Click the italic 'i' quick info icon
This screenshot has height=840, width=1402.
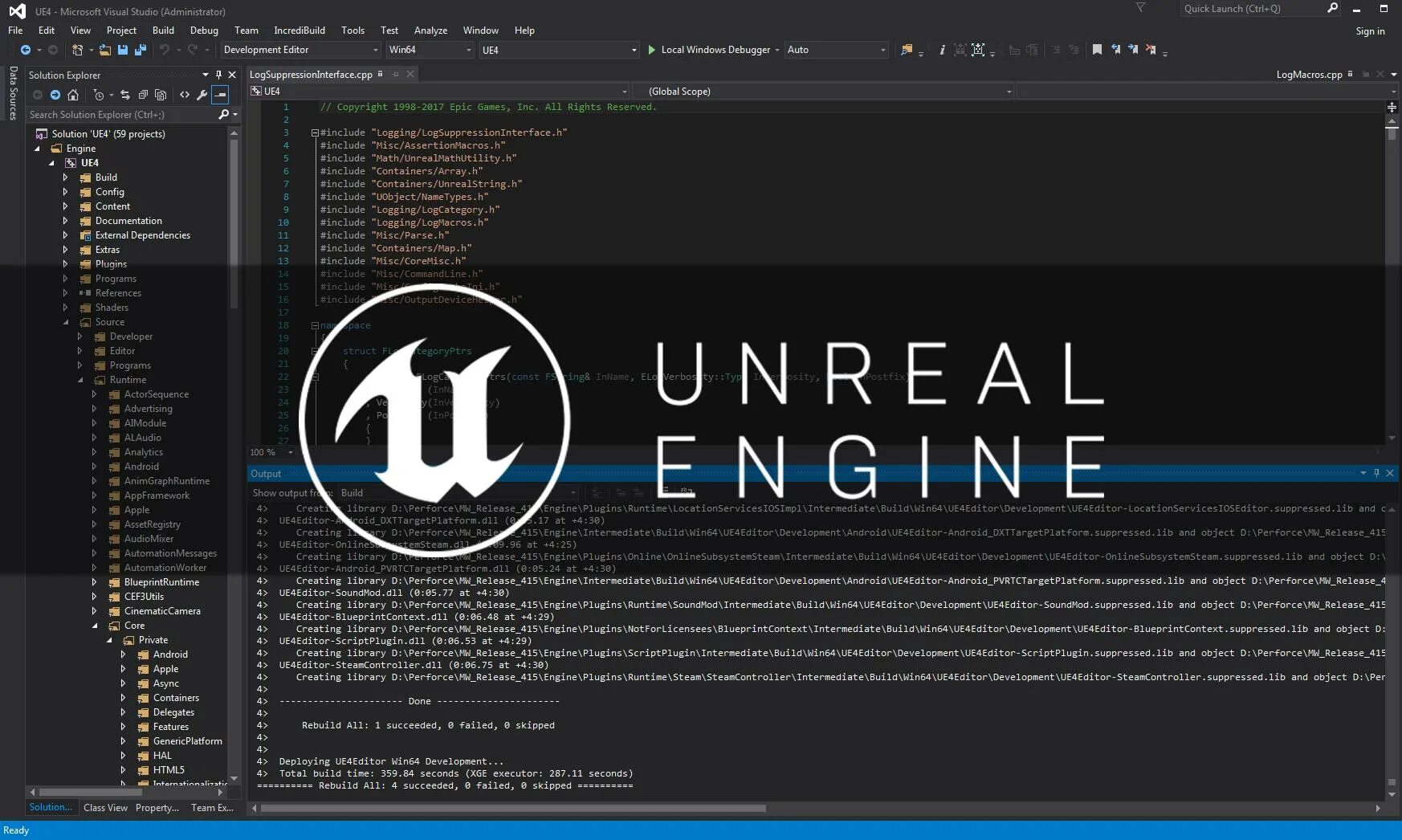[942, 50]
